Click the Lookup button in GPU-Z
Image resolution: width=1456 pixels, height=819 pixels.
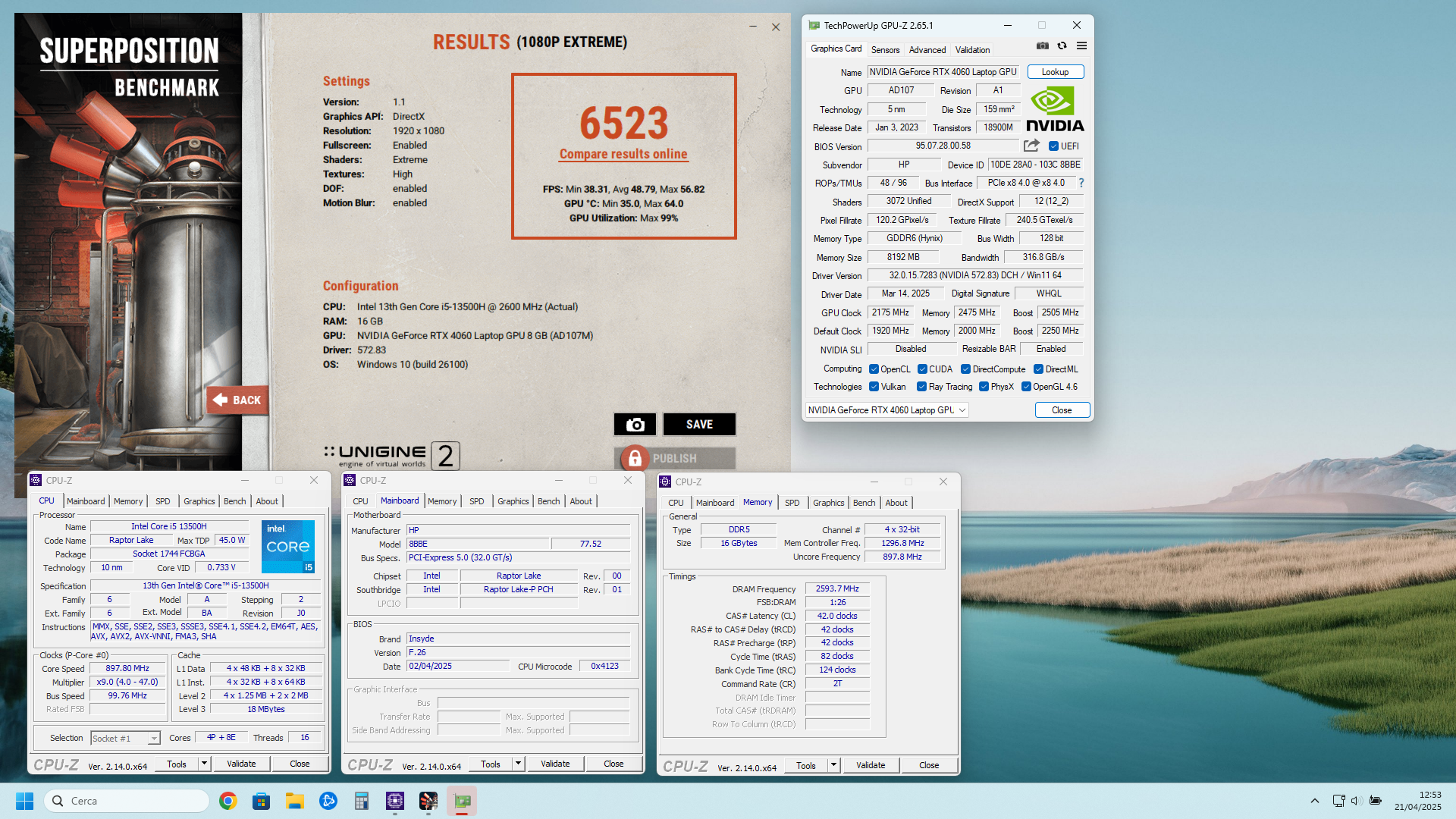coord(1055,72)
